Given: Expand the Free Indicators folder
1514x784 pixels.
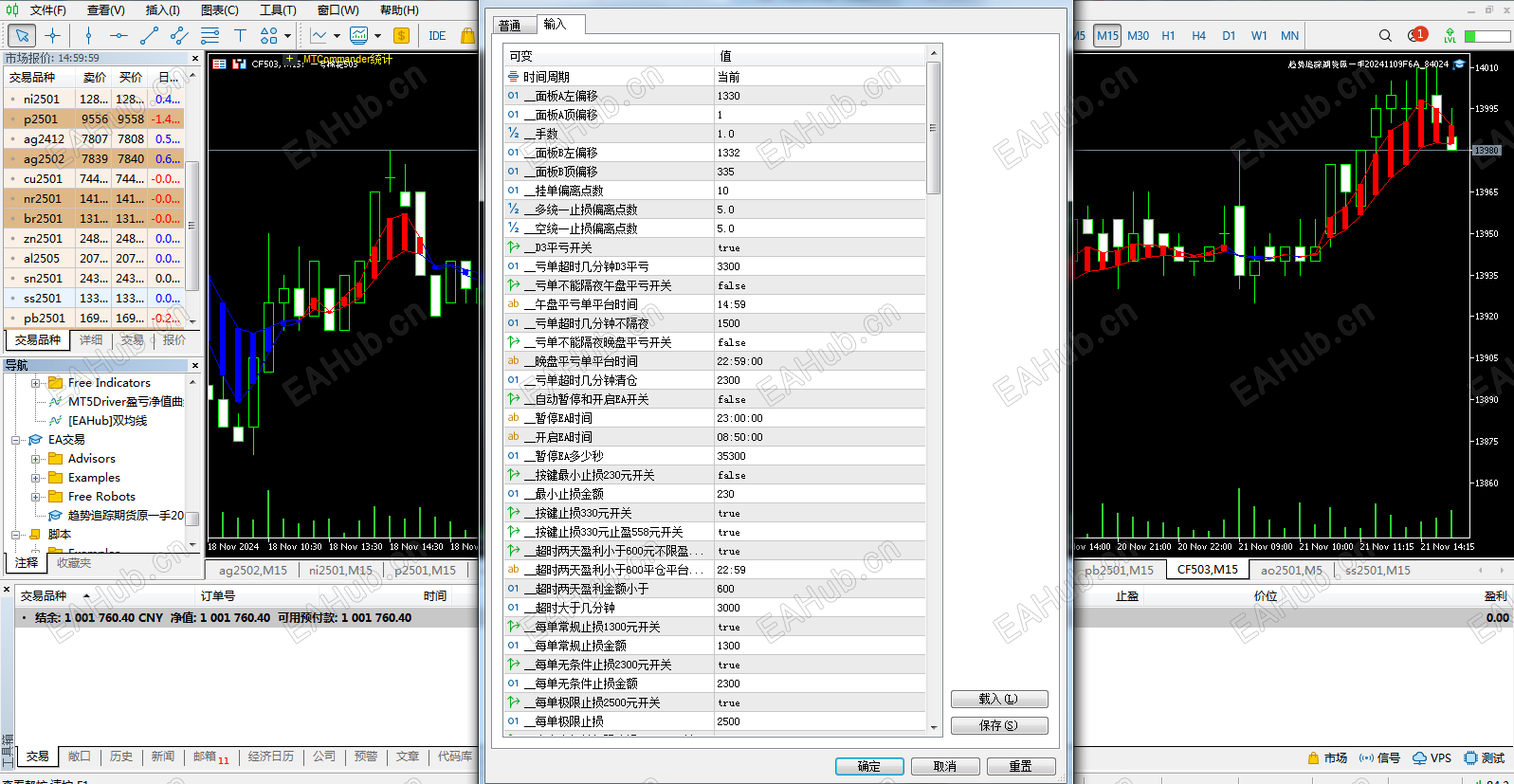Looking at the screenshot, I should tap(36, 383).
